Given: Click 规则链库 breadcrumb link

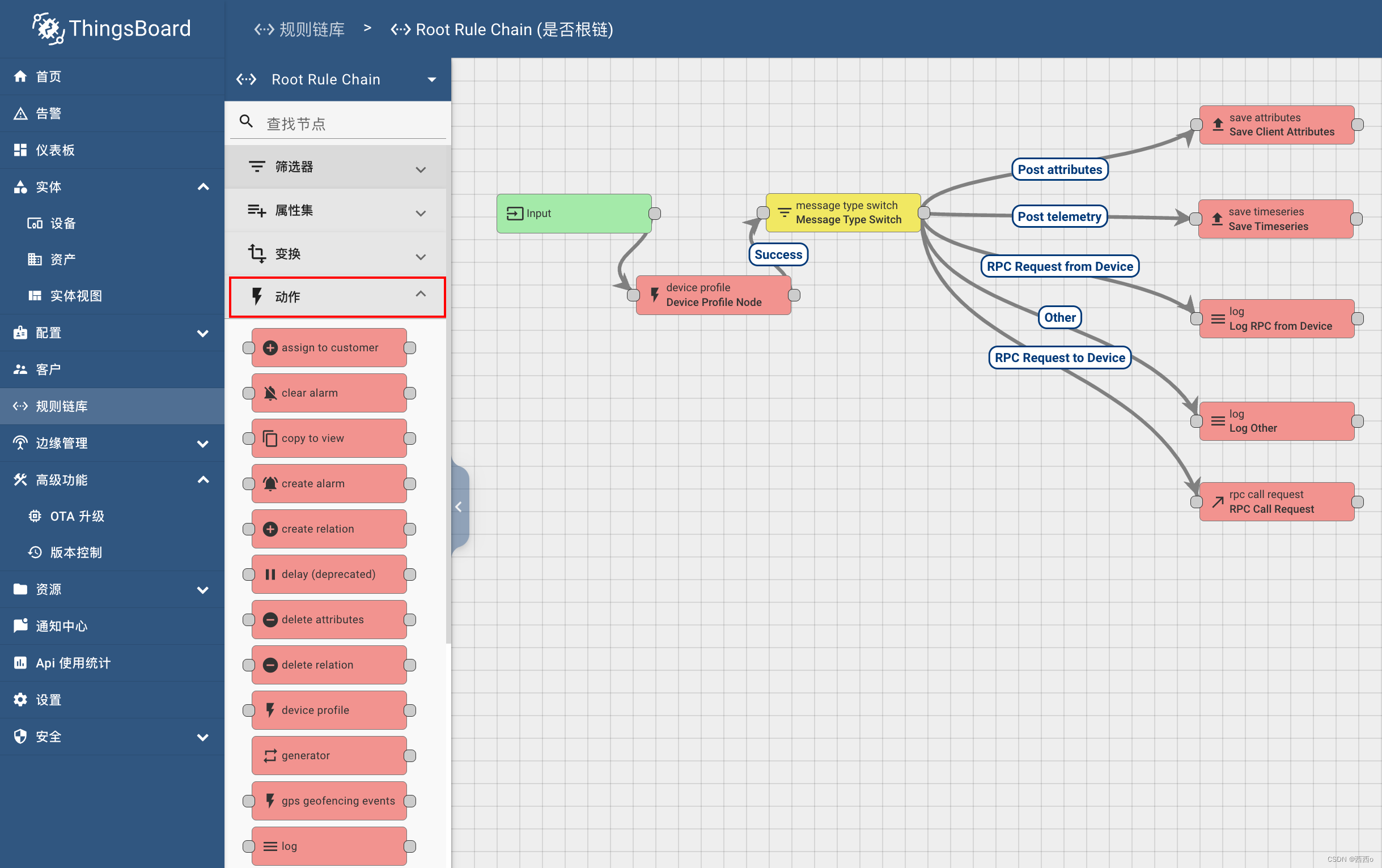Looking at the screenshot, I should (x=311, y=29).
